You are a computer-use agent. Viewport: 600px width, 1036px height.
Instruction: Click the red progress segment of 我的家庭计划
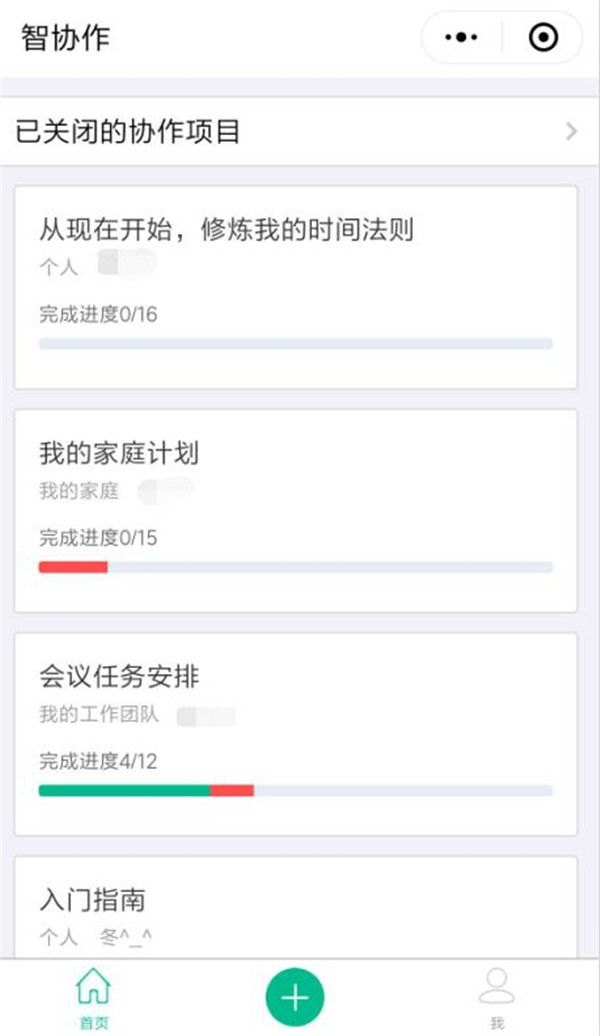tap(73, 567)
